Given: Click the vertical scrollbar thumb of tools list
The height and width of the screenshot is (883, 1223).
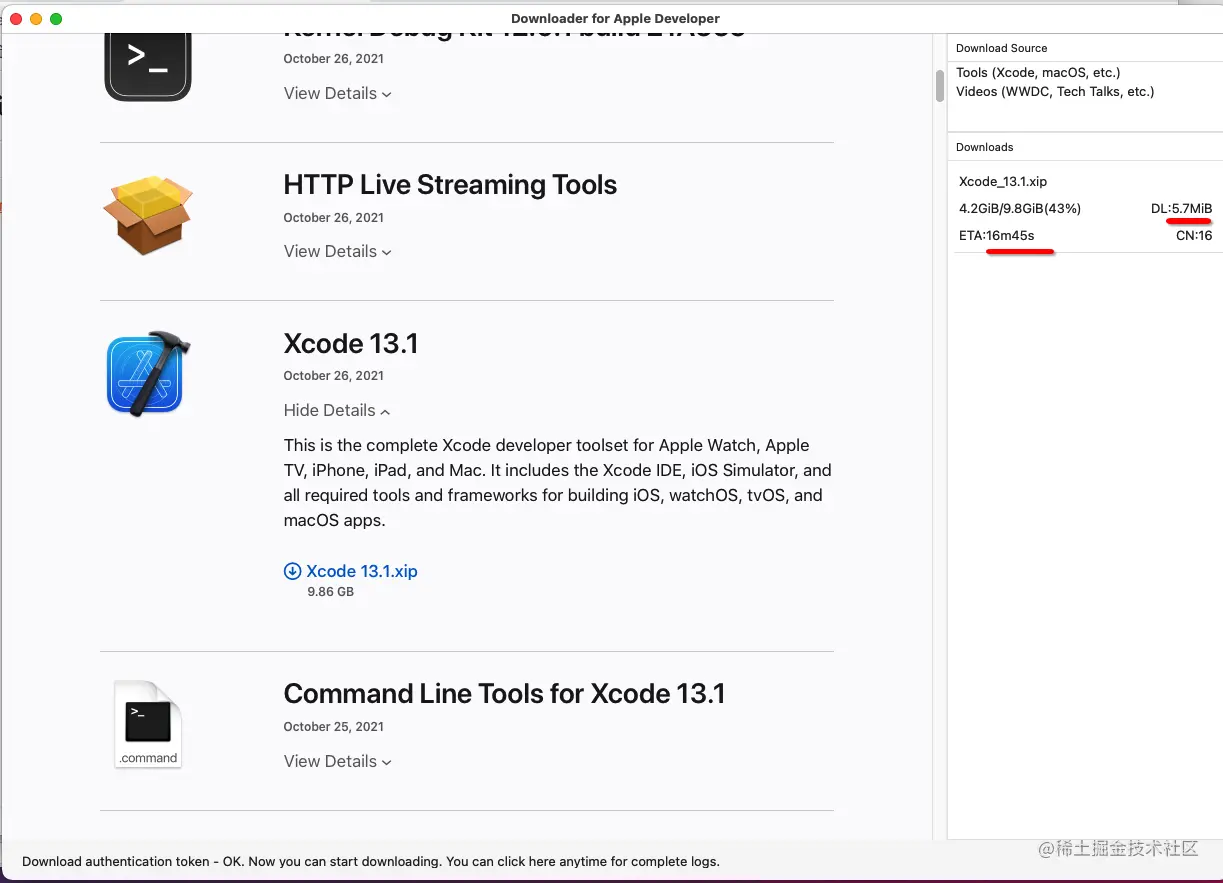Looking at the screenshot, I should coord(940,86).
